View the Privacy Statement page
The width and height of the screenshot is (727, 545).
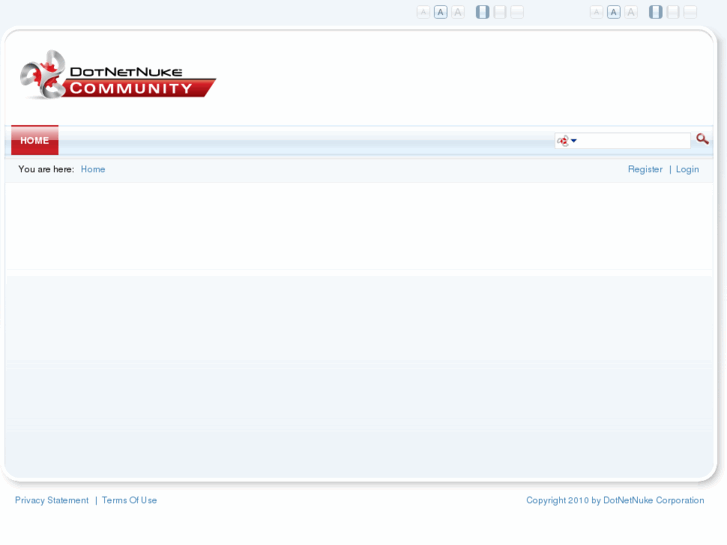coord(51,500)
